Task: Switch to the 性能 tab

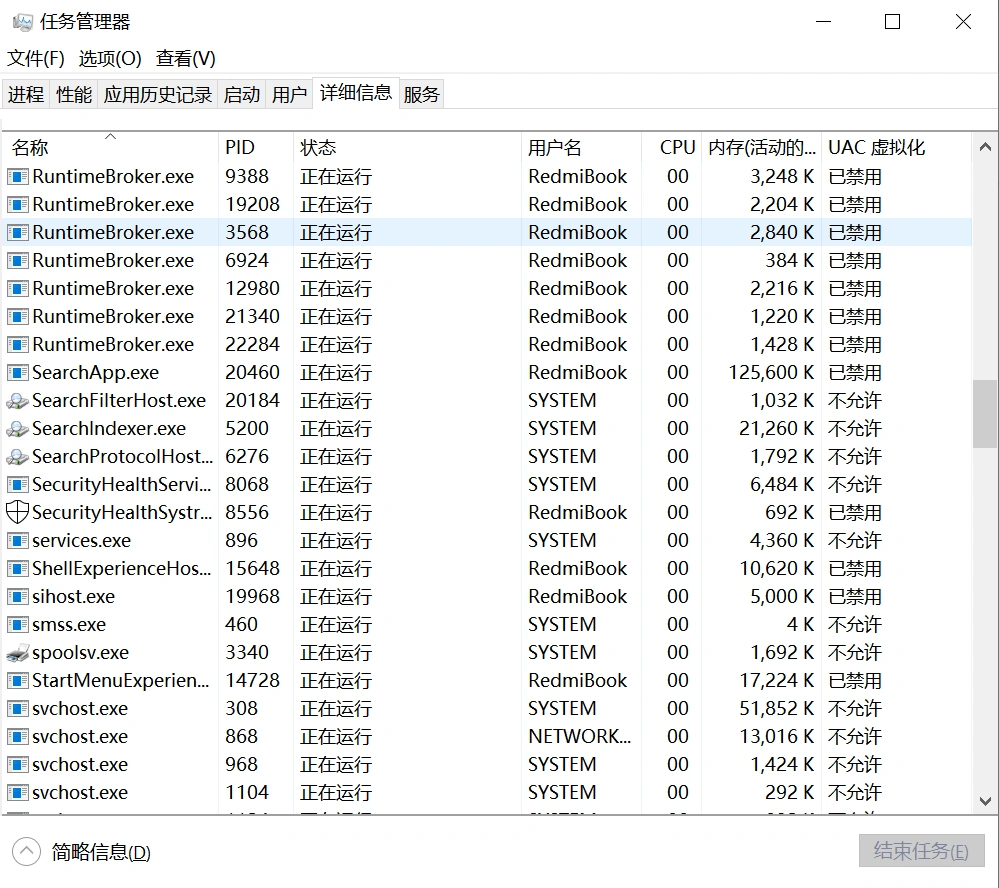Action: [73, 93]
